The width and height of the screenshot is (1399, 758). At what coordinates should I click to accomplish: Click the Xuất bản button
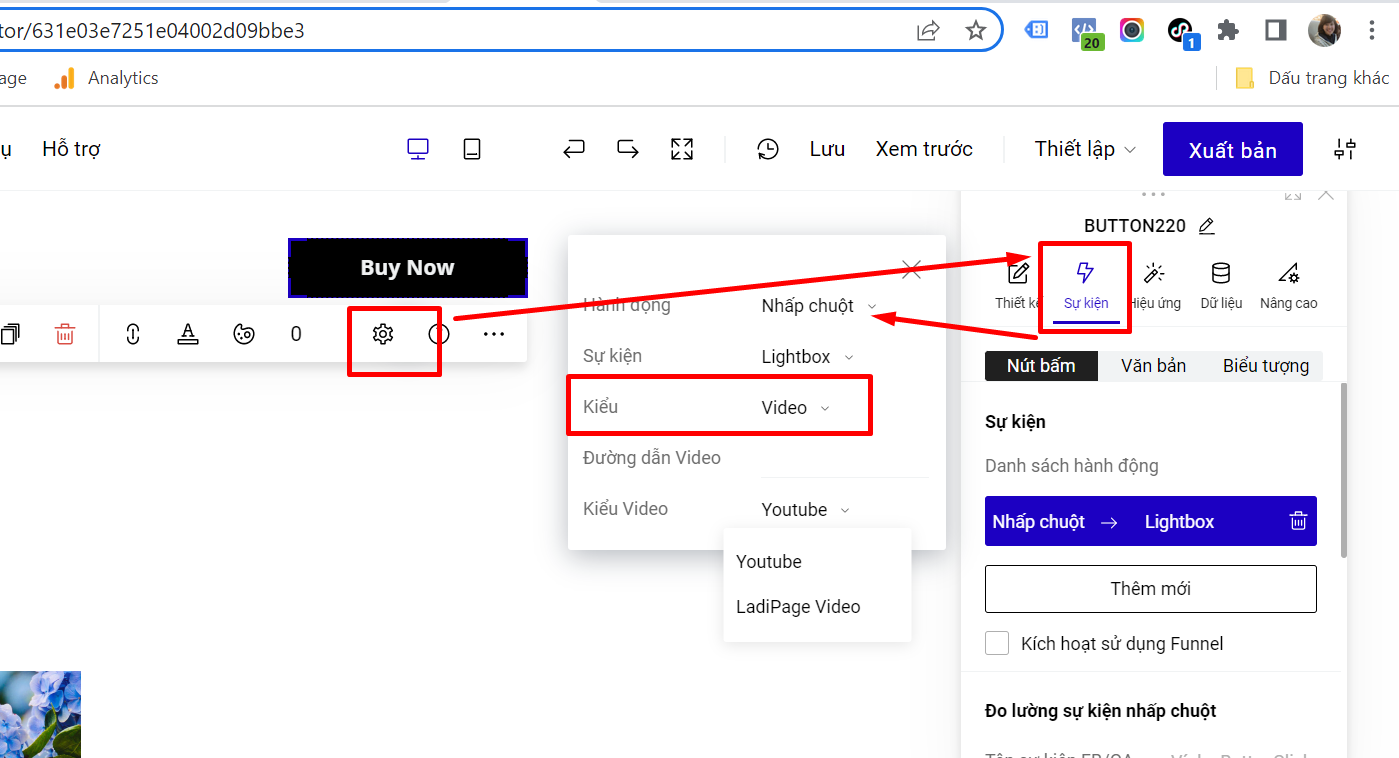click(1232, 150)
